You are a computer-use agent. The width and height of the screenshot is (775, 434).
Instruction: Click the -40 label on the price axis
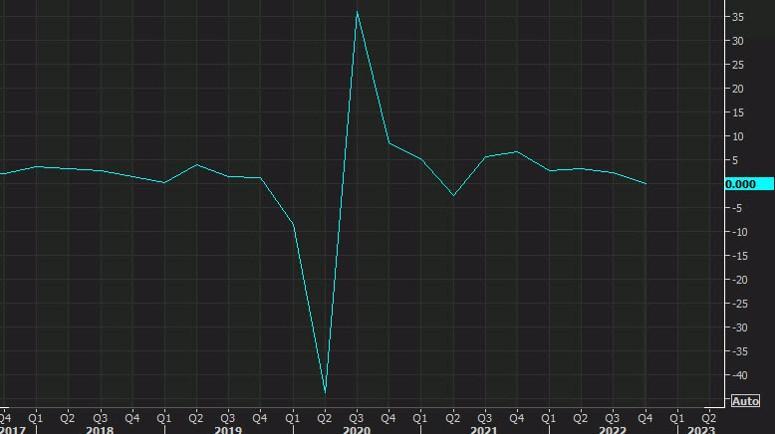[x=736, y=376]
